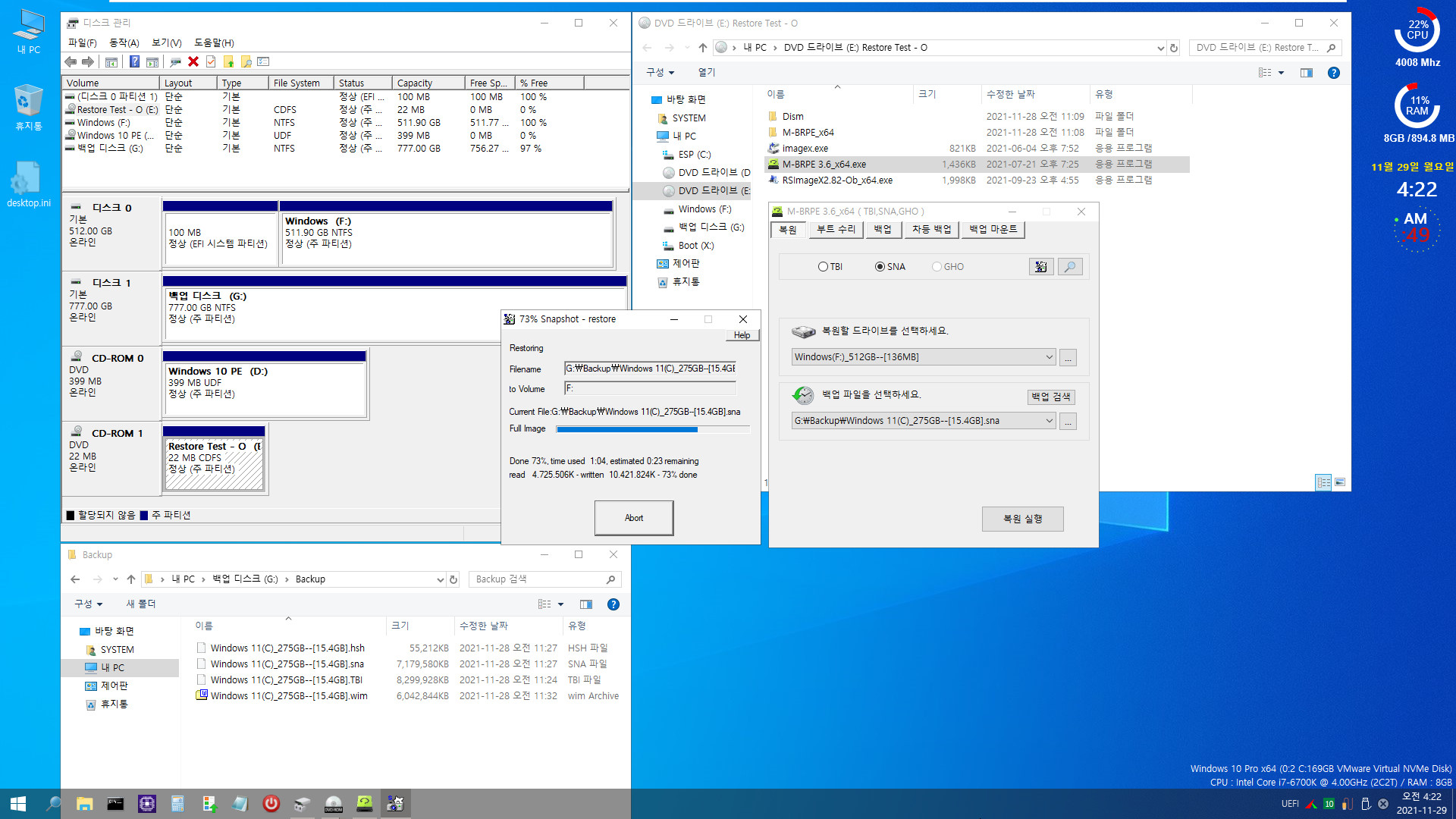Open the 파일(F) menu in Disk Management
This screenshot has height=819, width=1456.
point(83,43)
